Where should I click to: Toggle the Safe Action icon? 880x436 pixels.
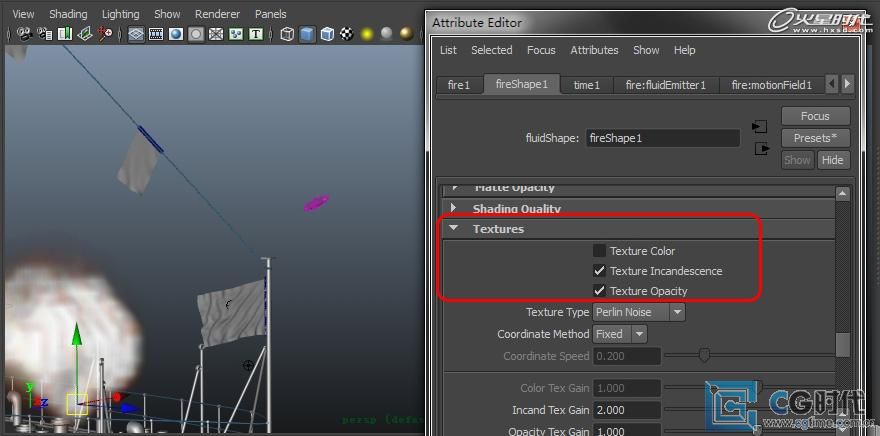tap(236, 34)
